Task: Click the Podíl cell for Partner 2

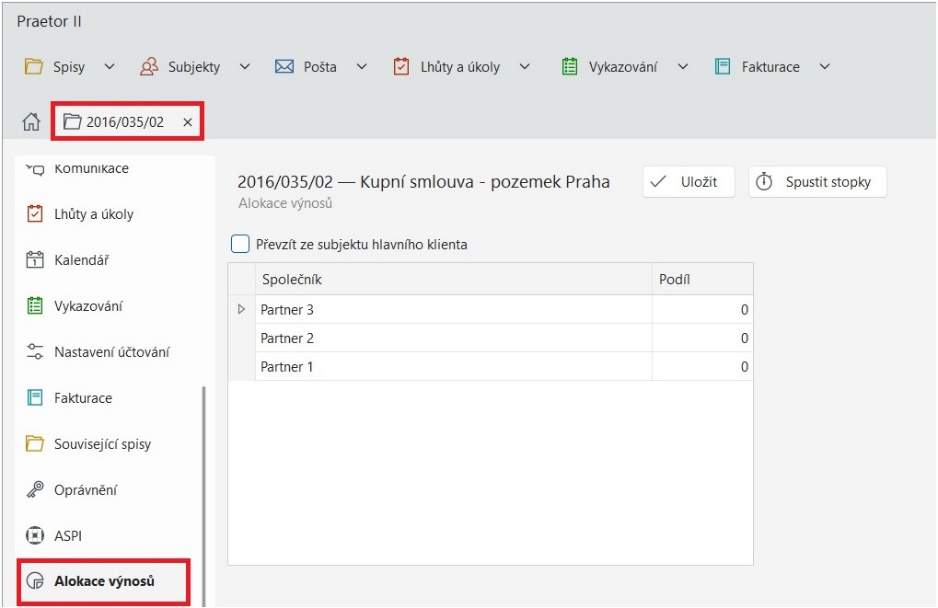Action: (x=702, y=338)
